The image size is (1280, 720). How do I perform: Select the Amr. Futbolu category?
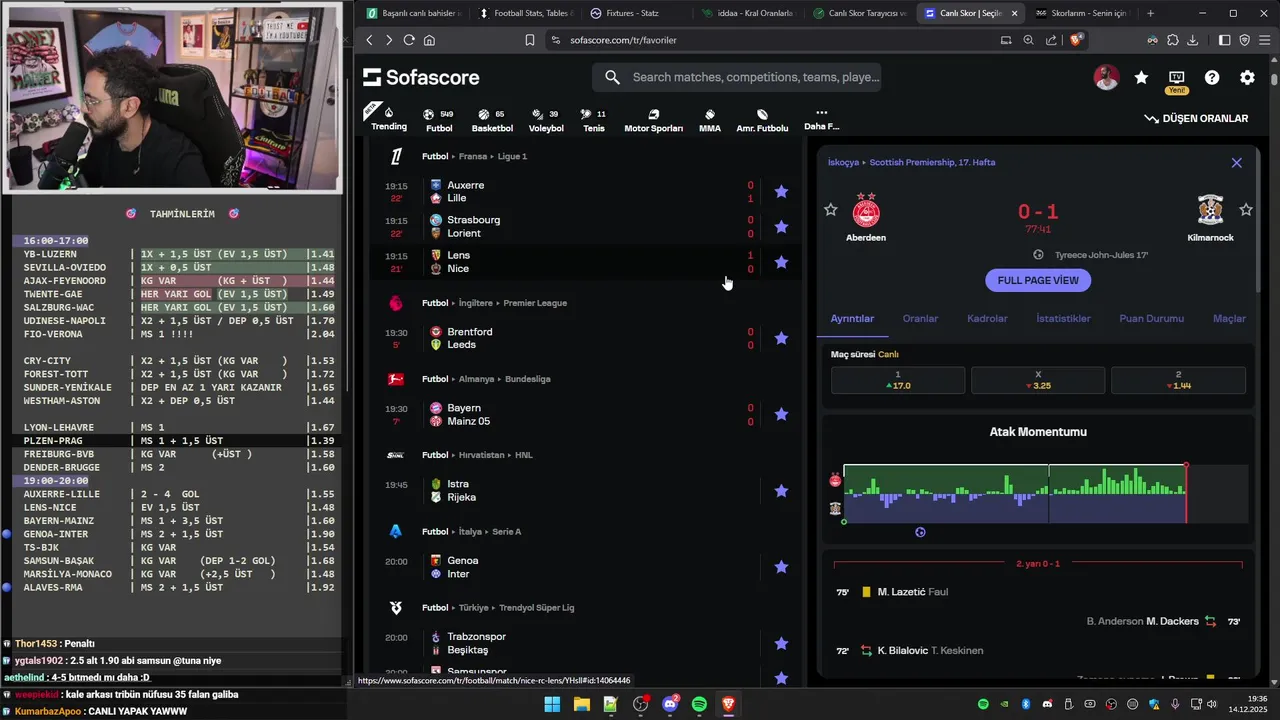[x=762, y=120]
